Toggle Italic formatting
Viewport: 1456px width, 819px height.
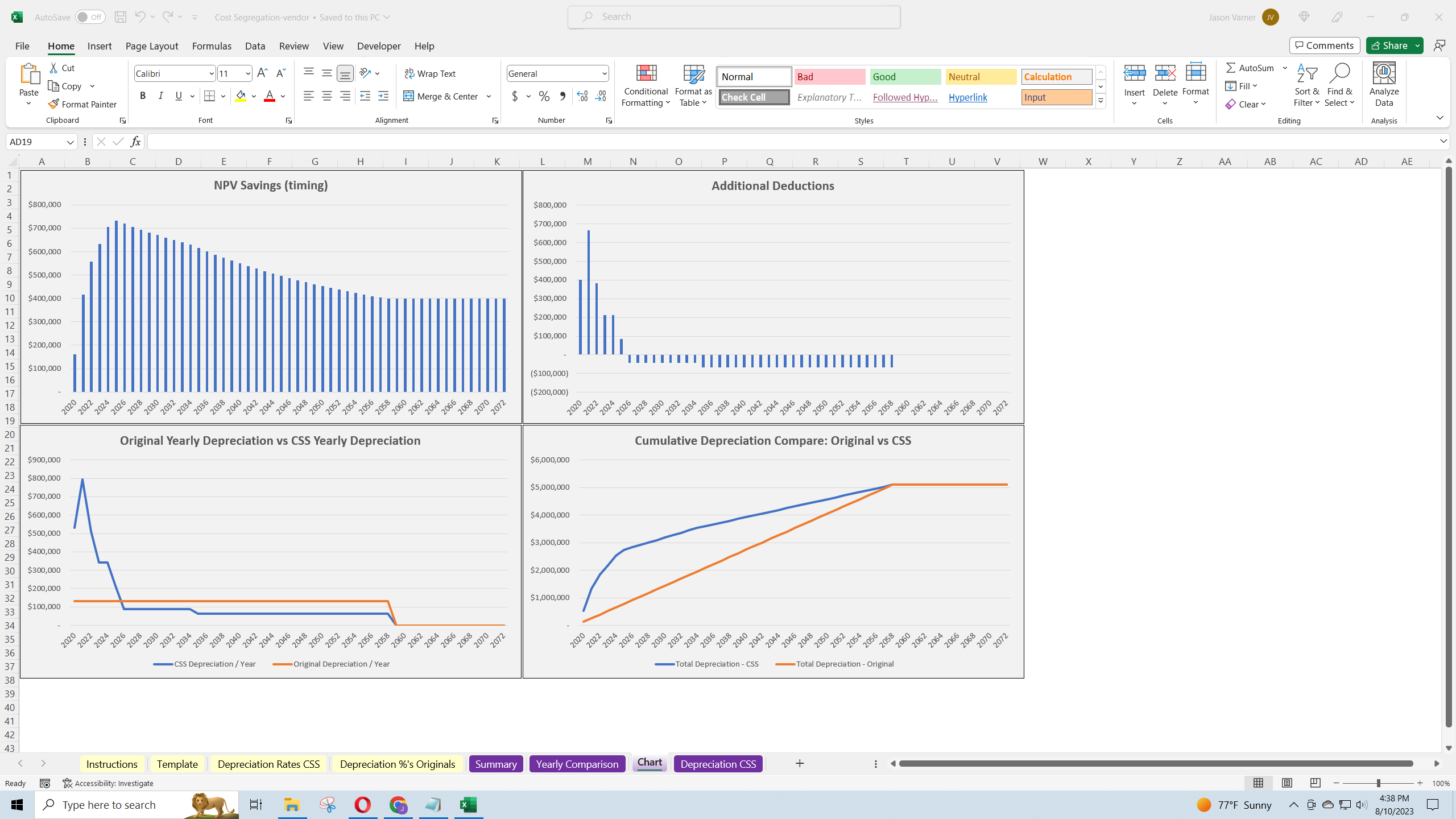160,96
